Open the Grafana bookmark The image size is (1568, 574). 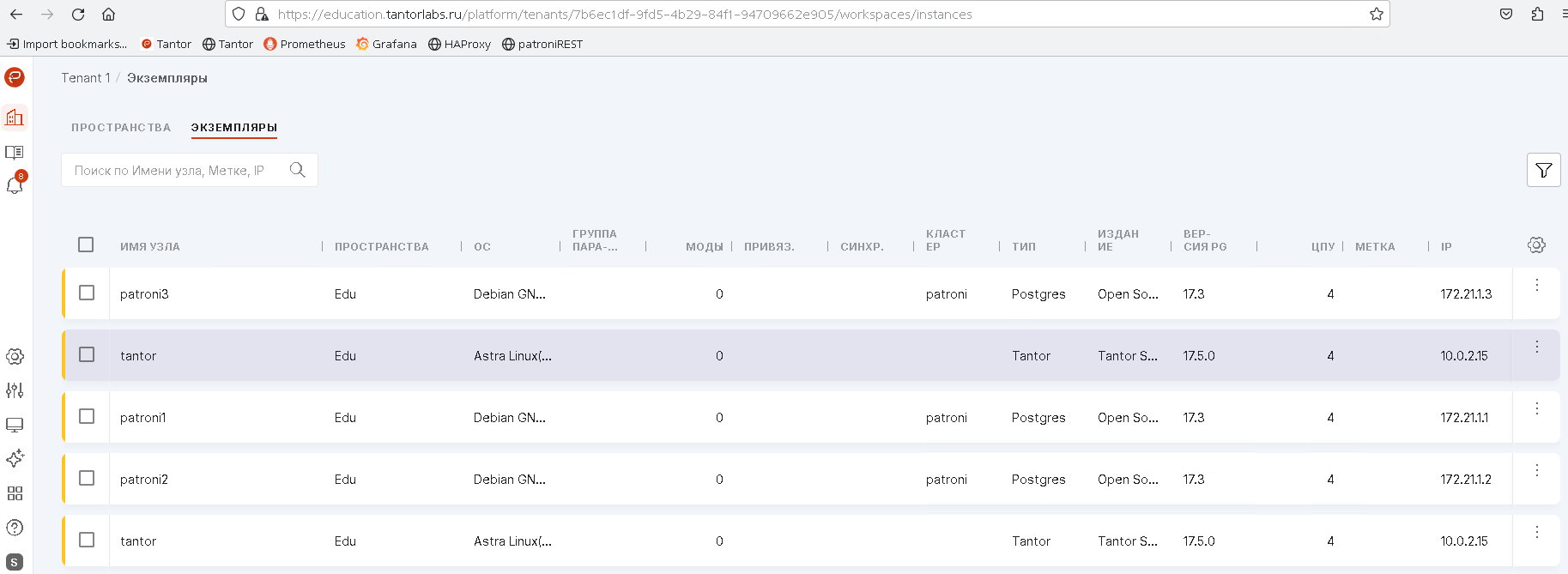[x=386, y=44]
